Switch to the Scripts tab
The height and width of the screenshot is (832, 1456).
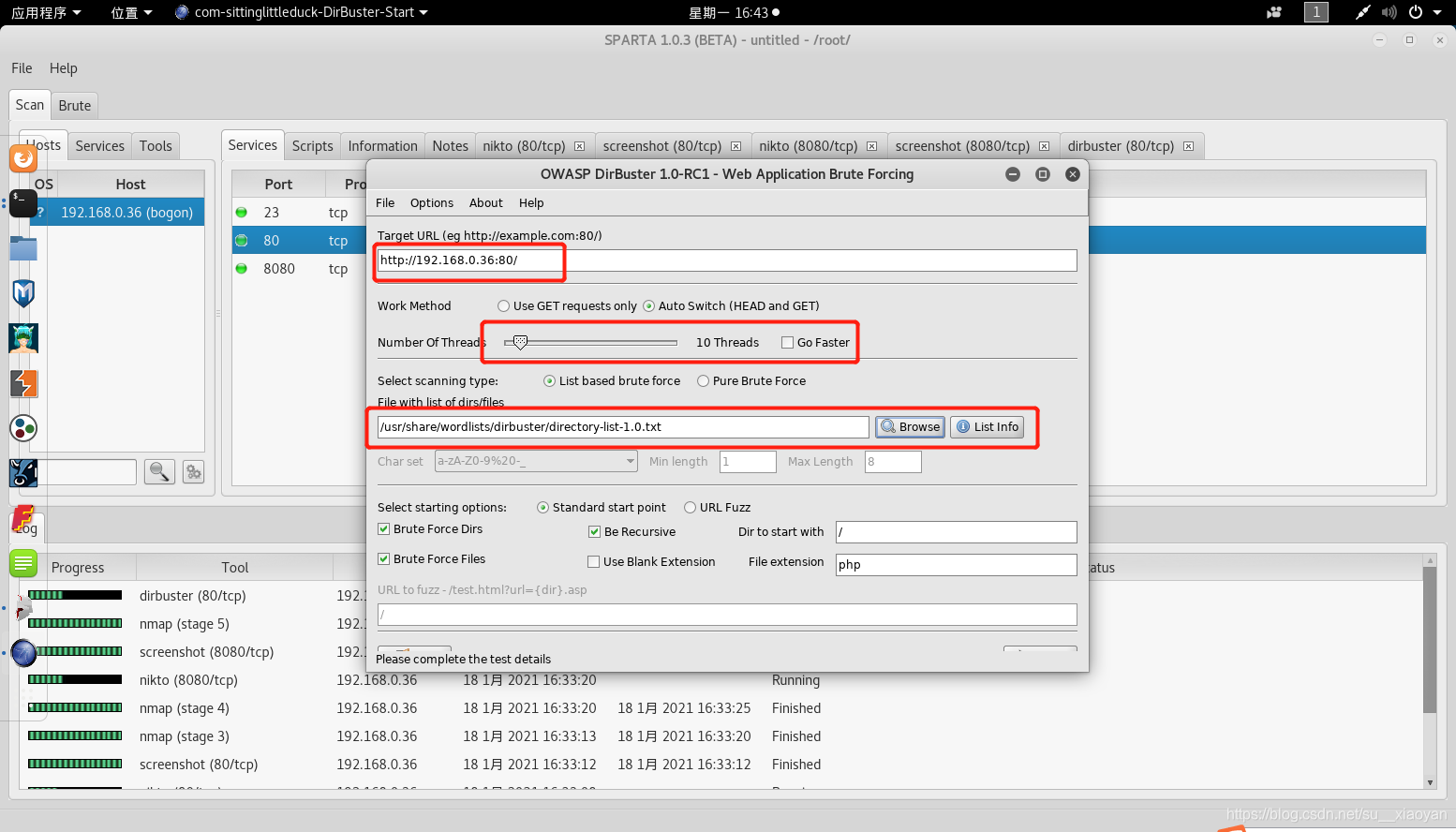pos(312,146)
